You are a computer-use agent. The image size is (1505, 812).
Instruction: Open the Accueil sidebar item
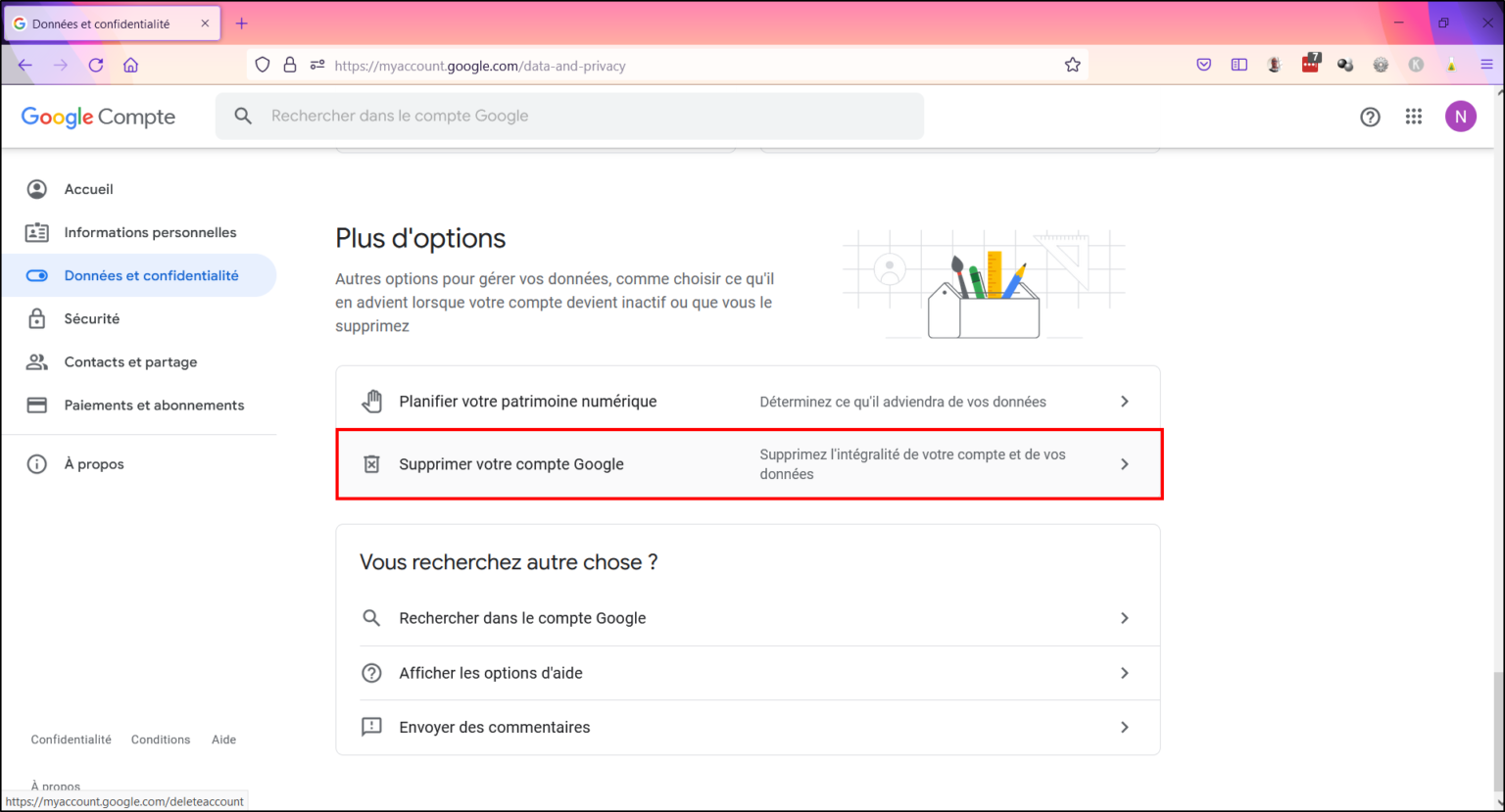[89, 188]
